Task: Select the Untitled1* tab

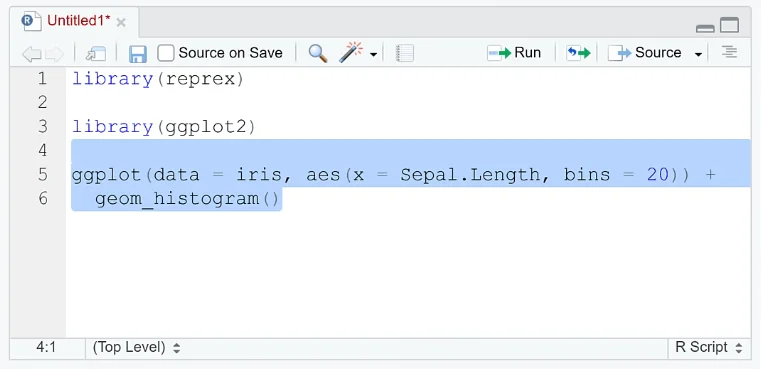Action: pyautogui.click(x=79, y=21)
